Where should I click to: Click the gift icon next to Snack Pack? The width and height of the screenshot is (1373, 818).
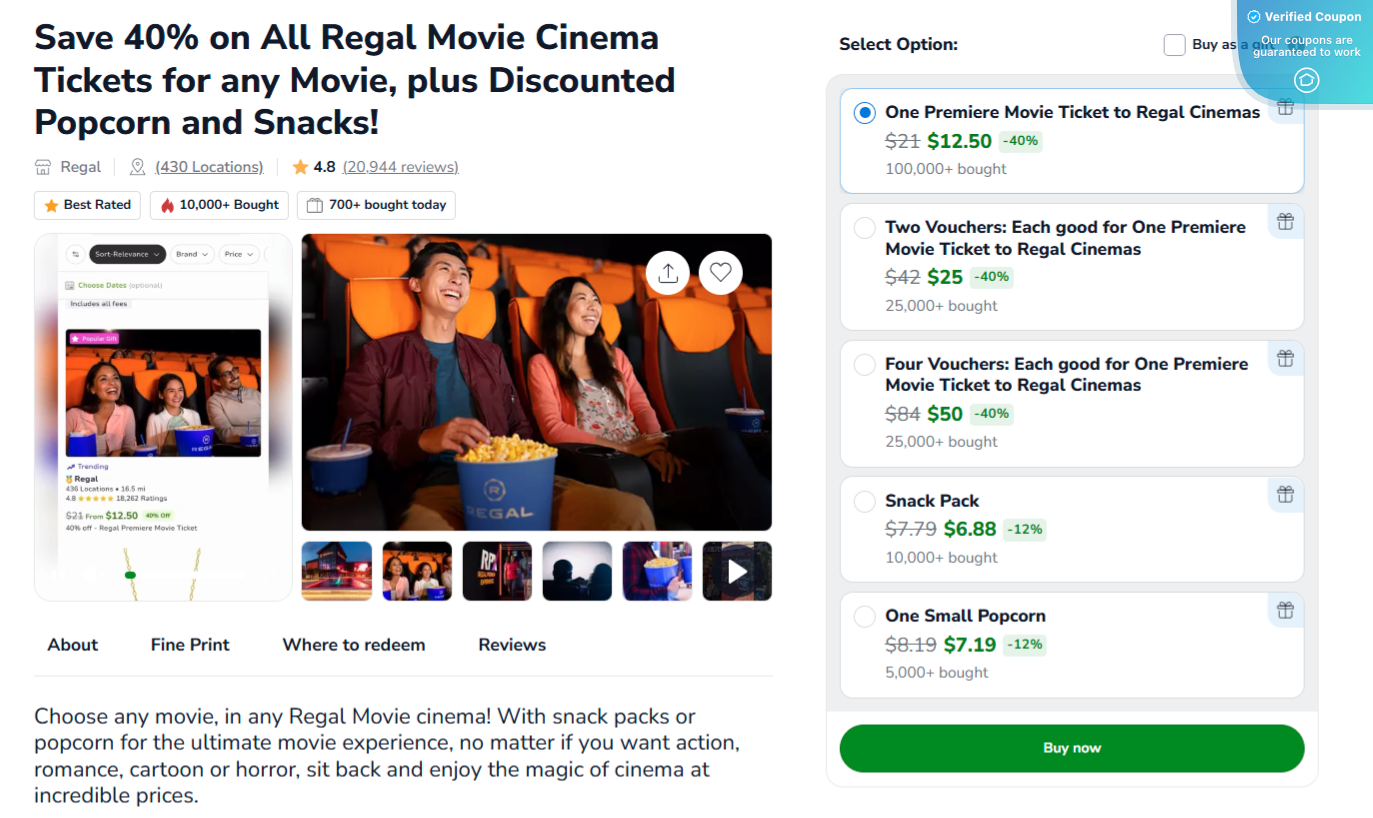1285,494
